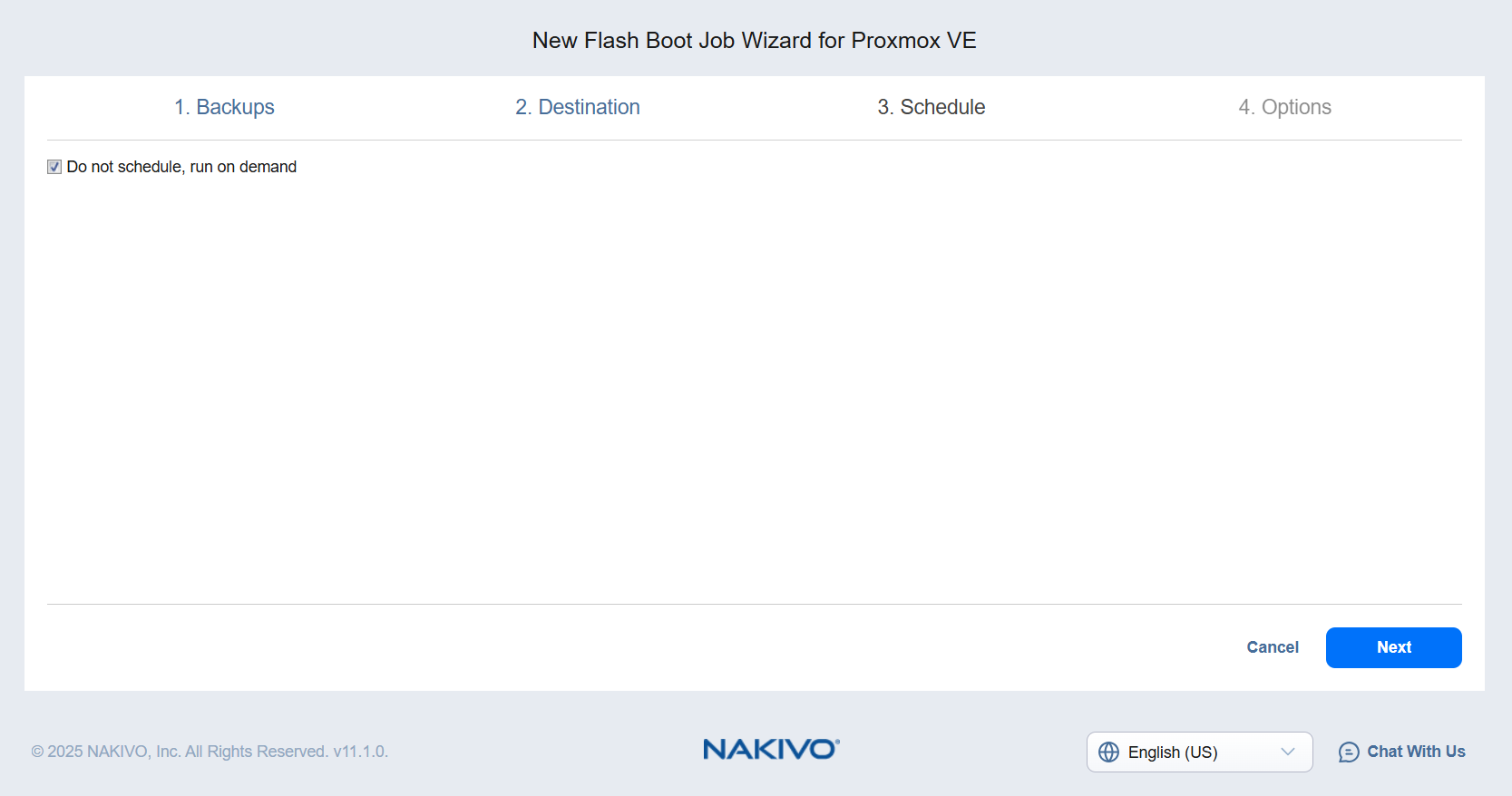Click the divider line above Cancel
Viewport: 1512px width, 796px height.
(x=755, y=604)
